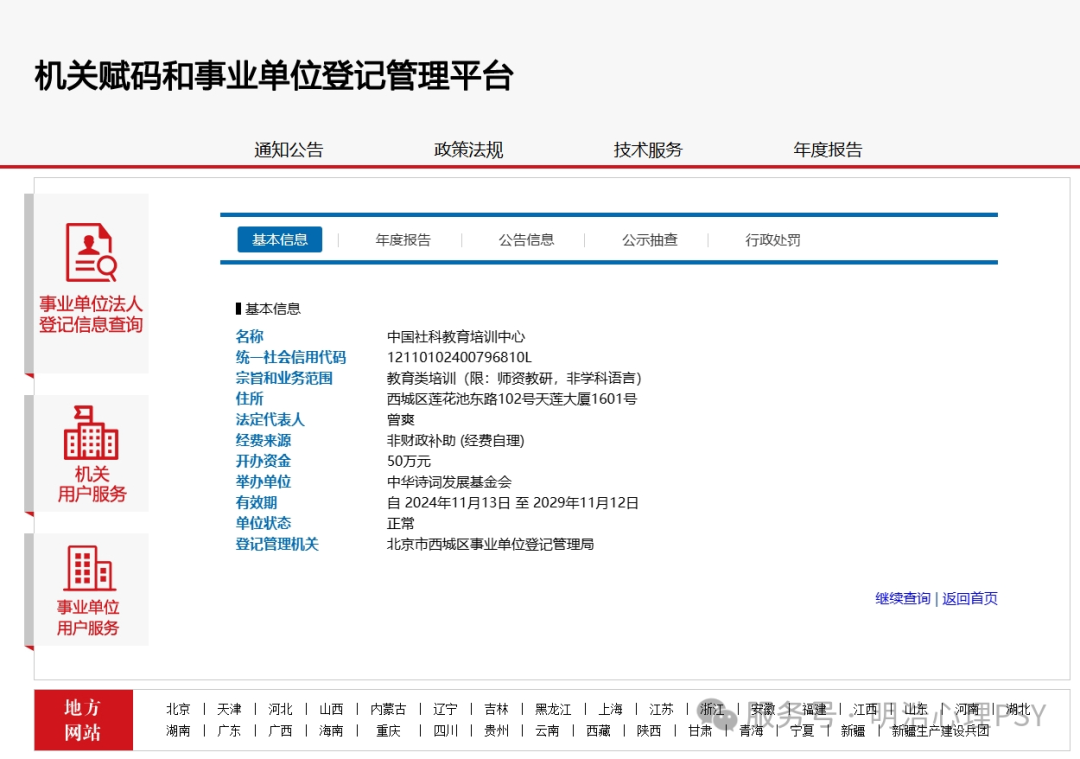Click the 返回首页 link
This screenshot has height=759, width=1080.
970,598
